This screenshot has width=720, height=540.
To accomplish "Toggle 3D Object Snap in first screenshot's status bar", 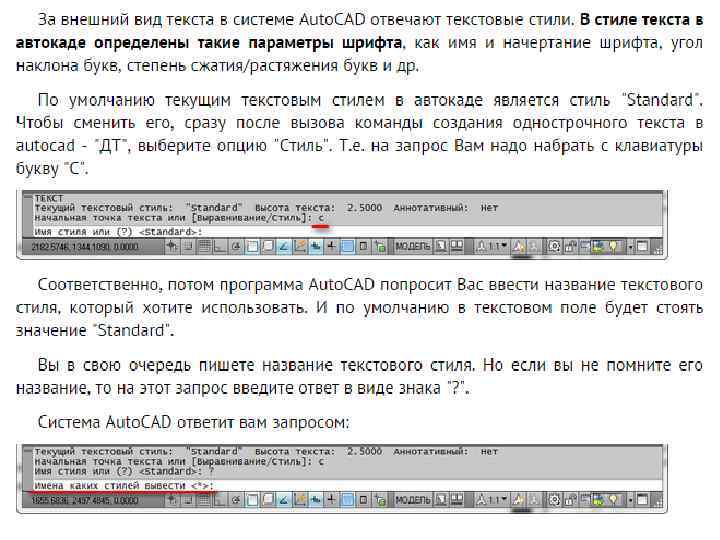I will pyautogui.click(x=268, y=247).
